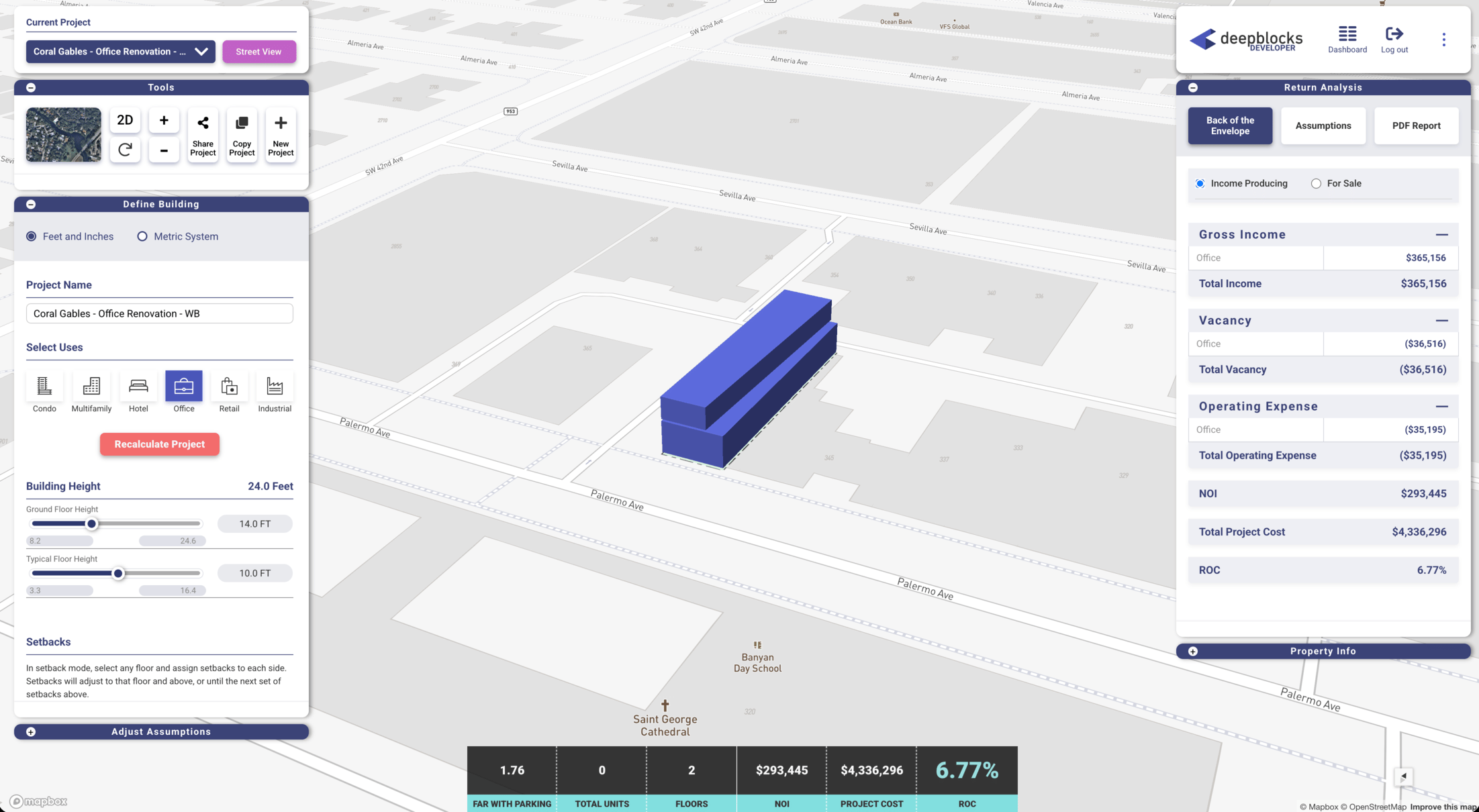
Task: Click the Mapbox logo
Action: tap(39, 801)
